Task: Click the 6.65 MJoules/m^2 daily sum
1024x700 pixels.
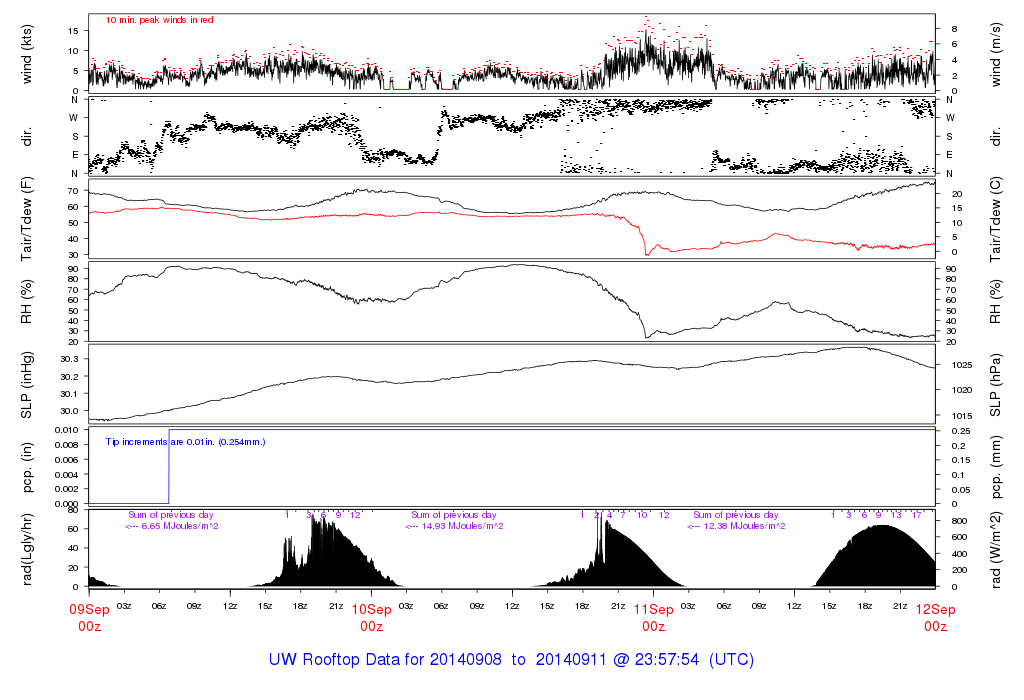Action: 171,526
